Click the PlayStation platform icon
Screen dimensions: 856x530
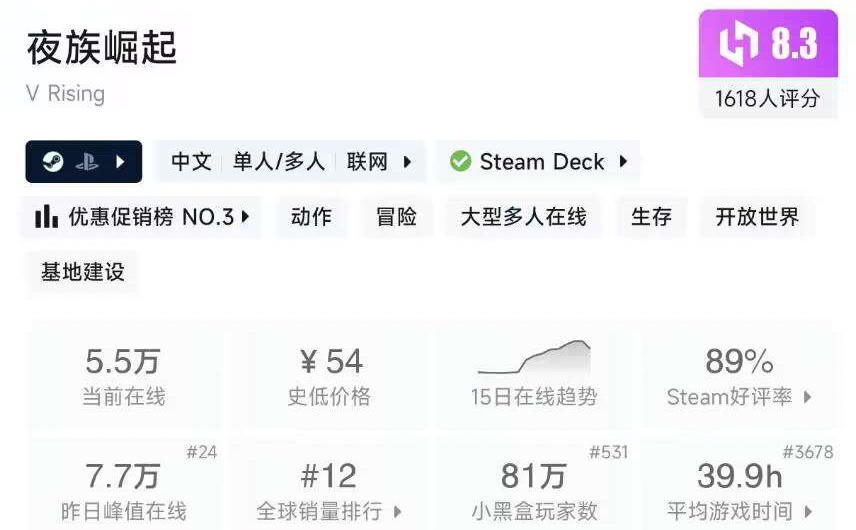coord(87,162)
